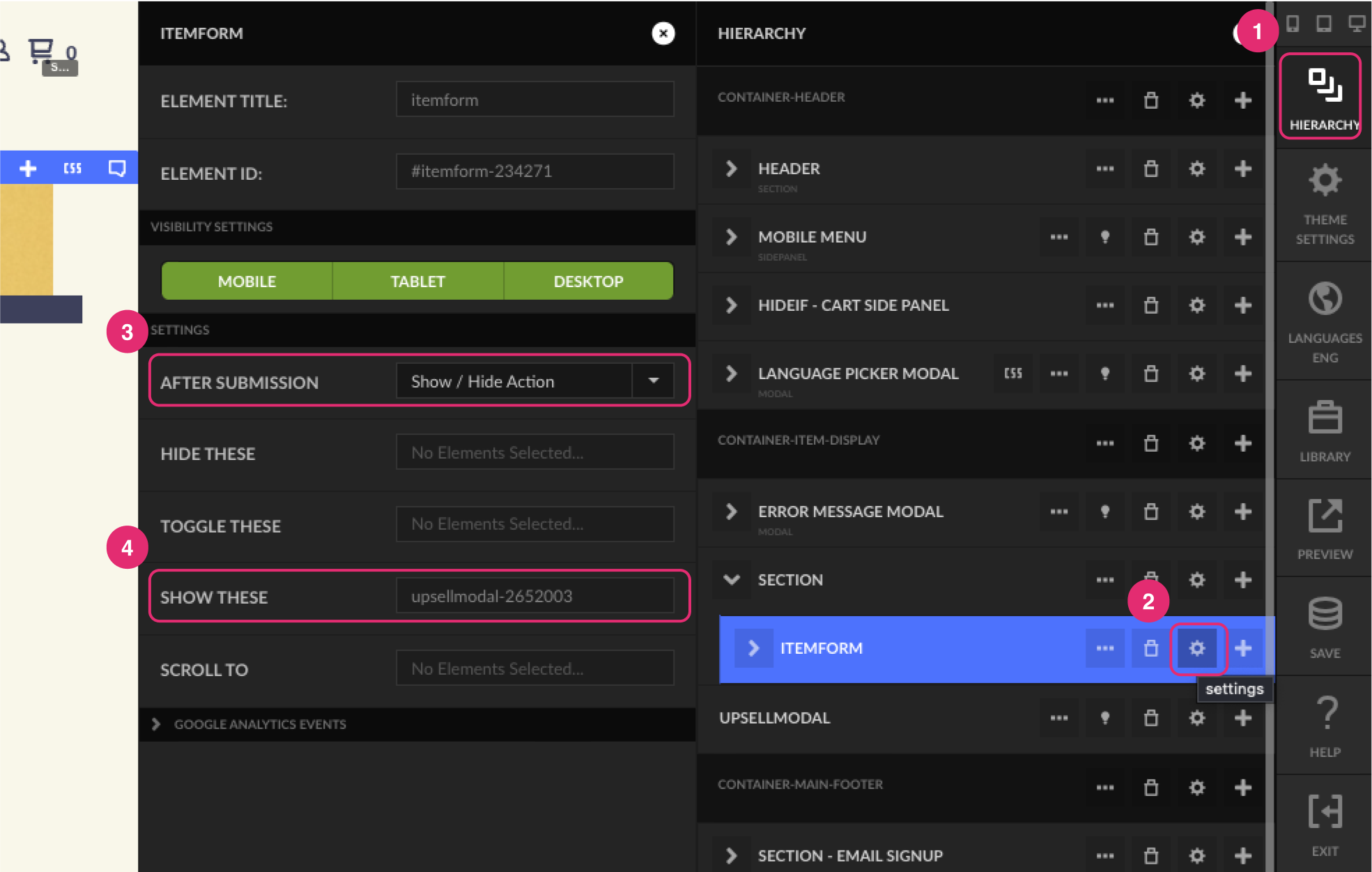
Task: Toggle MOBILE visibility setting
Action: 247,281
